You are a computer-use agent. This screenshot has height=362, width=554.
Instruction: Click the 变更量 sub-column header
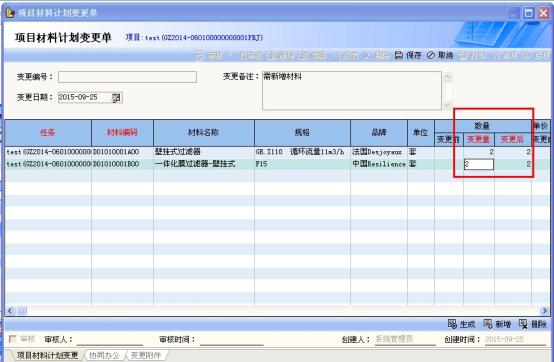click(478, 140)
